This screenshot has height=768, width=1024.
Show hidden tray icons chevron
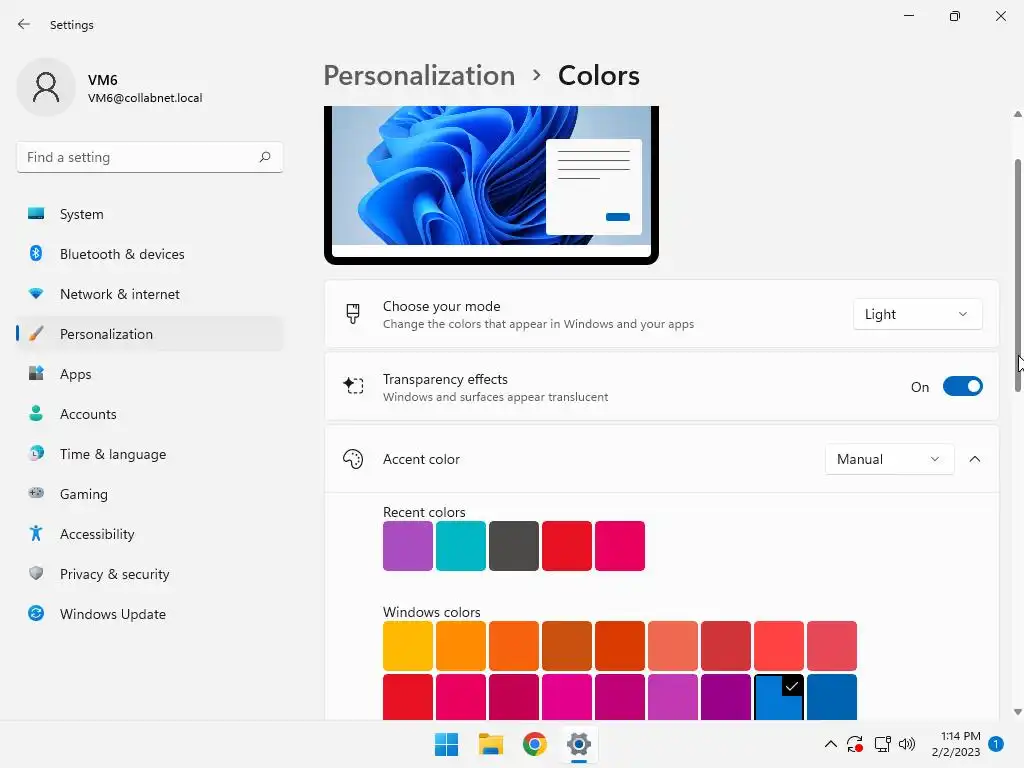click(830, 744)
